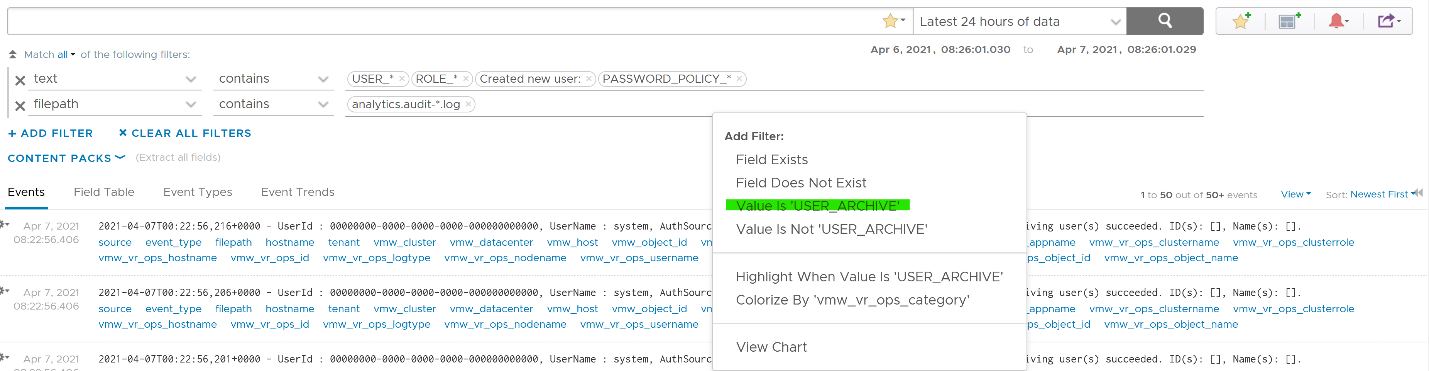Delete the PASSWORD_POLICY_* filter chip
Screen dimensions: 1429x371
(739, 79)
